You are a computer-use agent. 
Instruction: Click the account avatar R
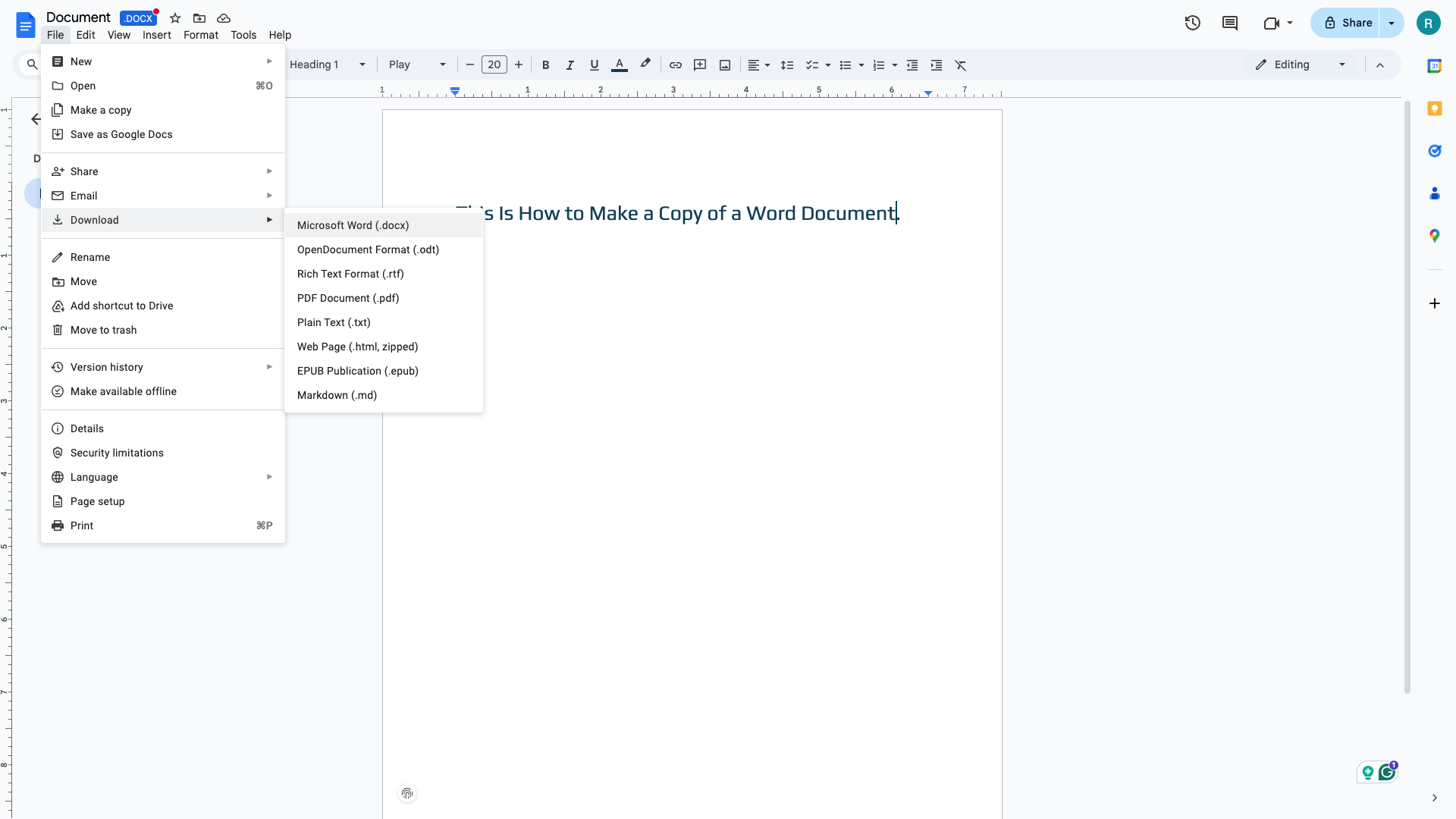pos(1428,23)
